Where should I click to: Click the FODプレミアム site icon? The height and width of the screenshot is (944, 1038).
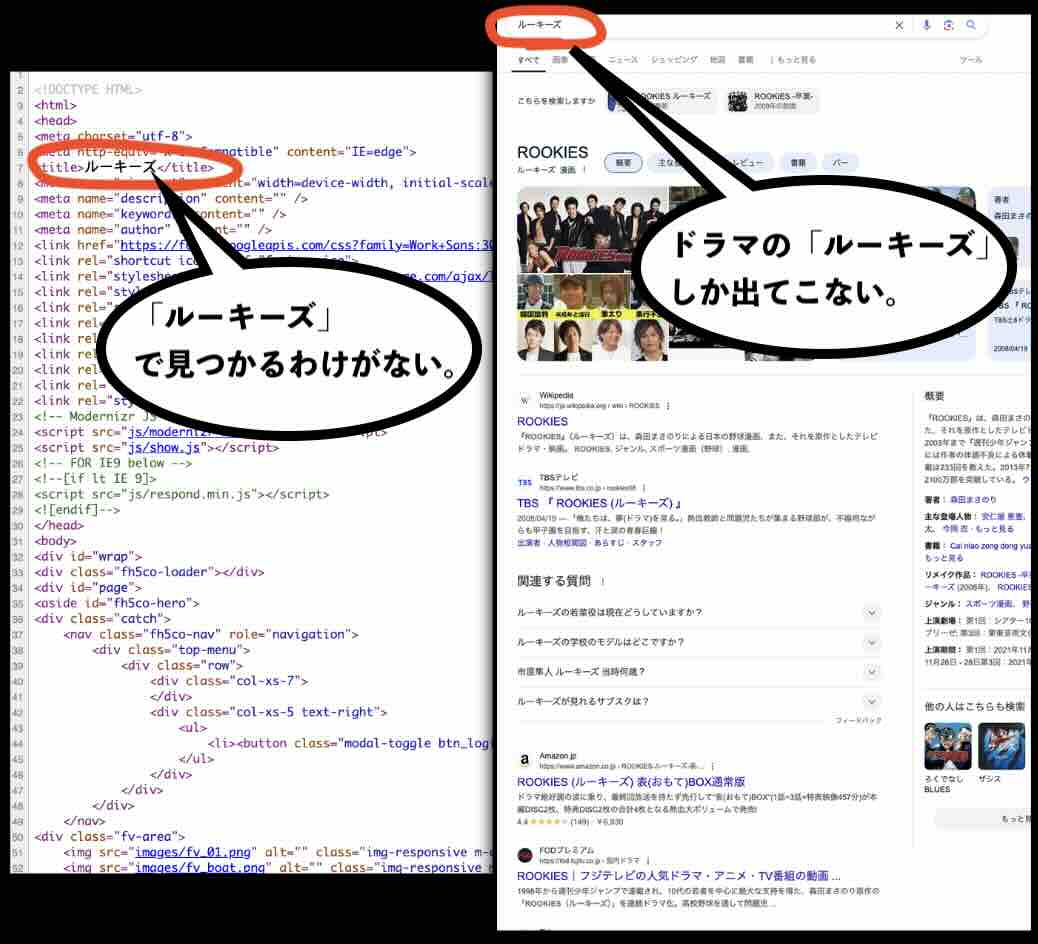click(525, 854)
